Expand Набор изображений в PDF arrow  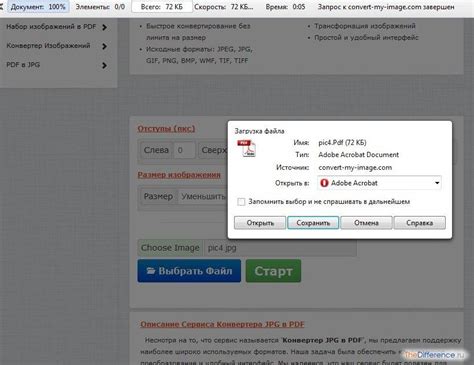point(104,27)
